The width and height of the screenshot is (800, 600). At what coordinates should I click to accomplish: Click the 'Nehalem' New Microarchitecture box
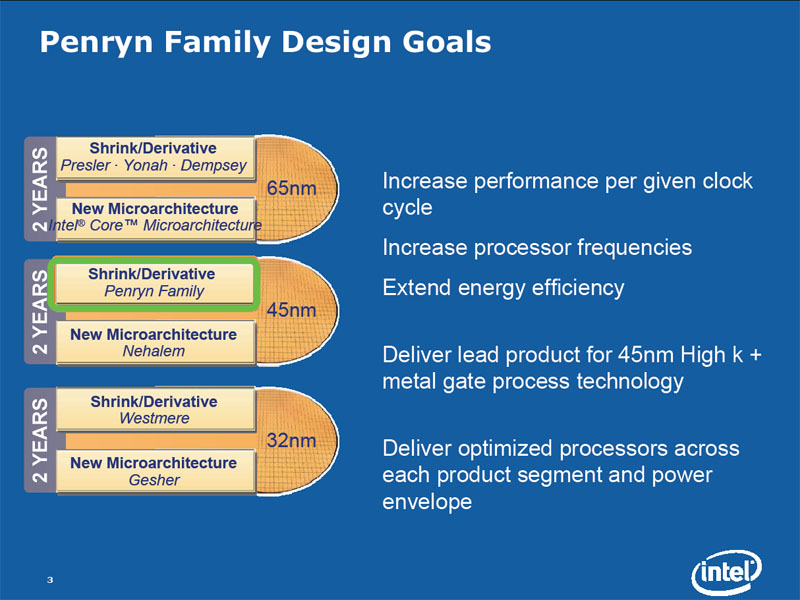coord(155,342)
